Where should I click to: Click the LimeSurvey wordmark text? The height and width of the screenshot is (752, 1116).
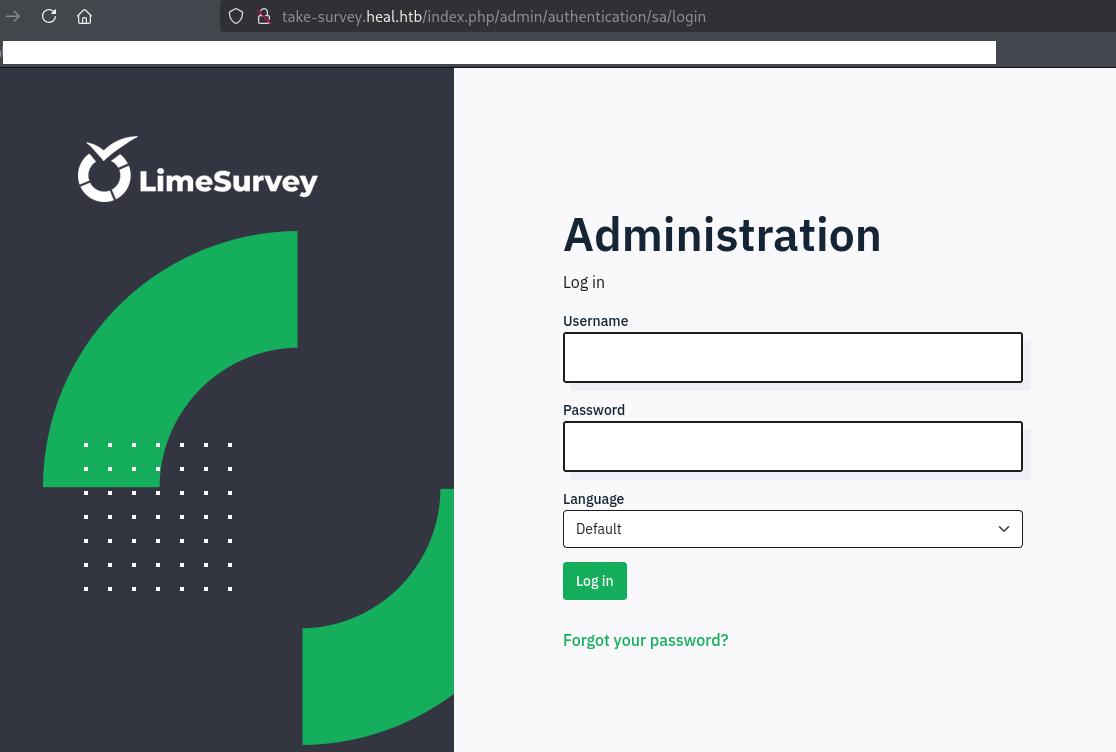[229, 182]
